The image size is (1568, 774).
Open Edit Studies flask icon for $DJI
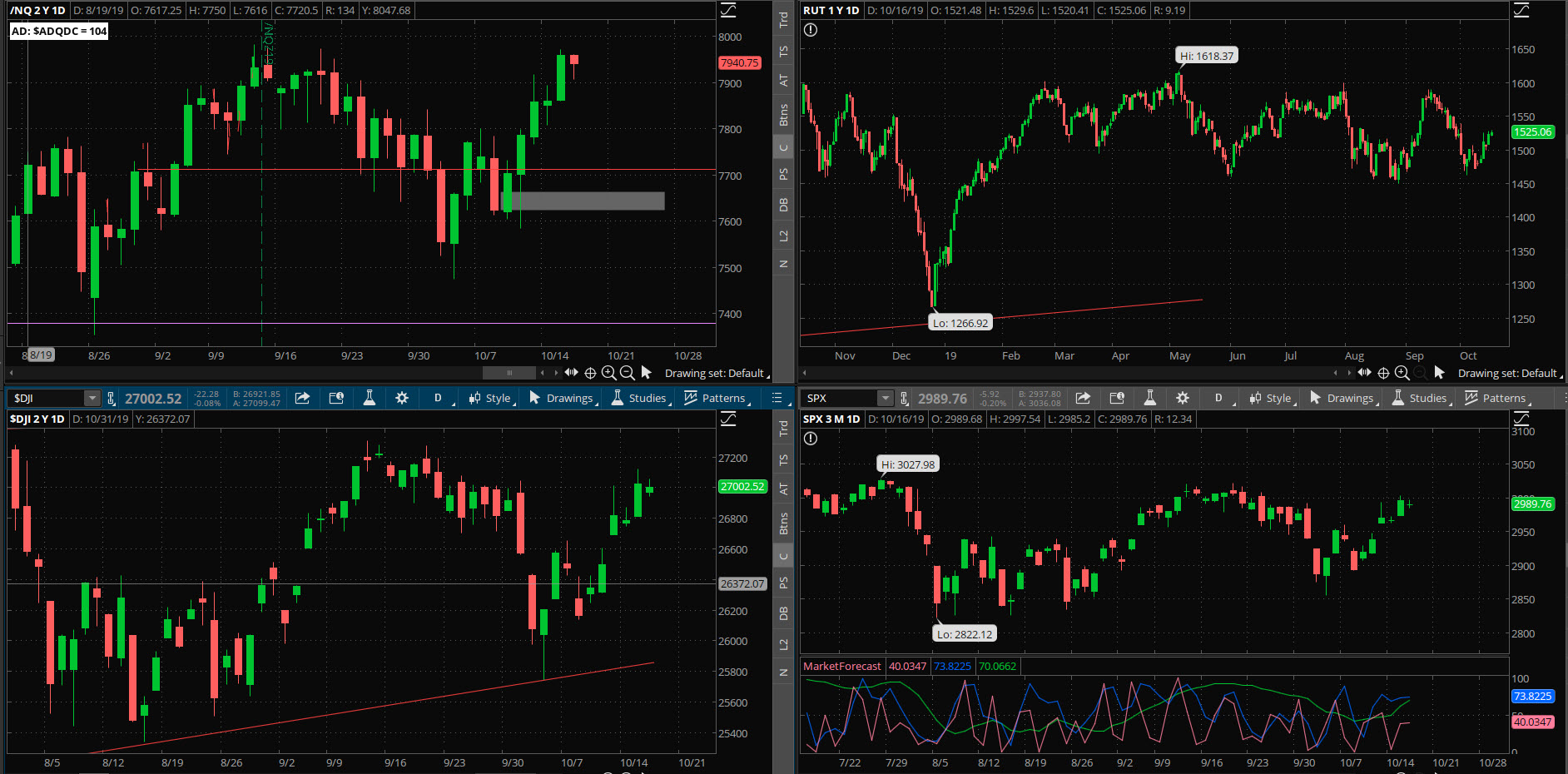click(x=370, y=398)
